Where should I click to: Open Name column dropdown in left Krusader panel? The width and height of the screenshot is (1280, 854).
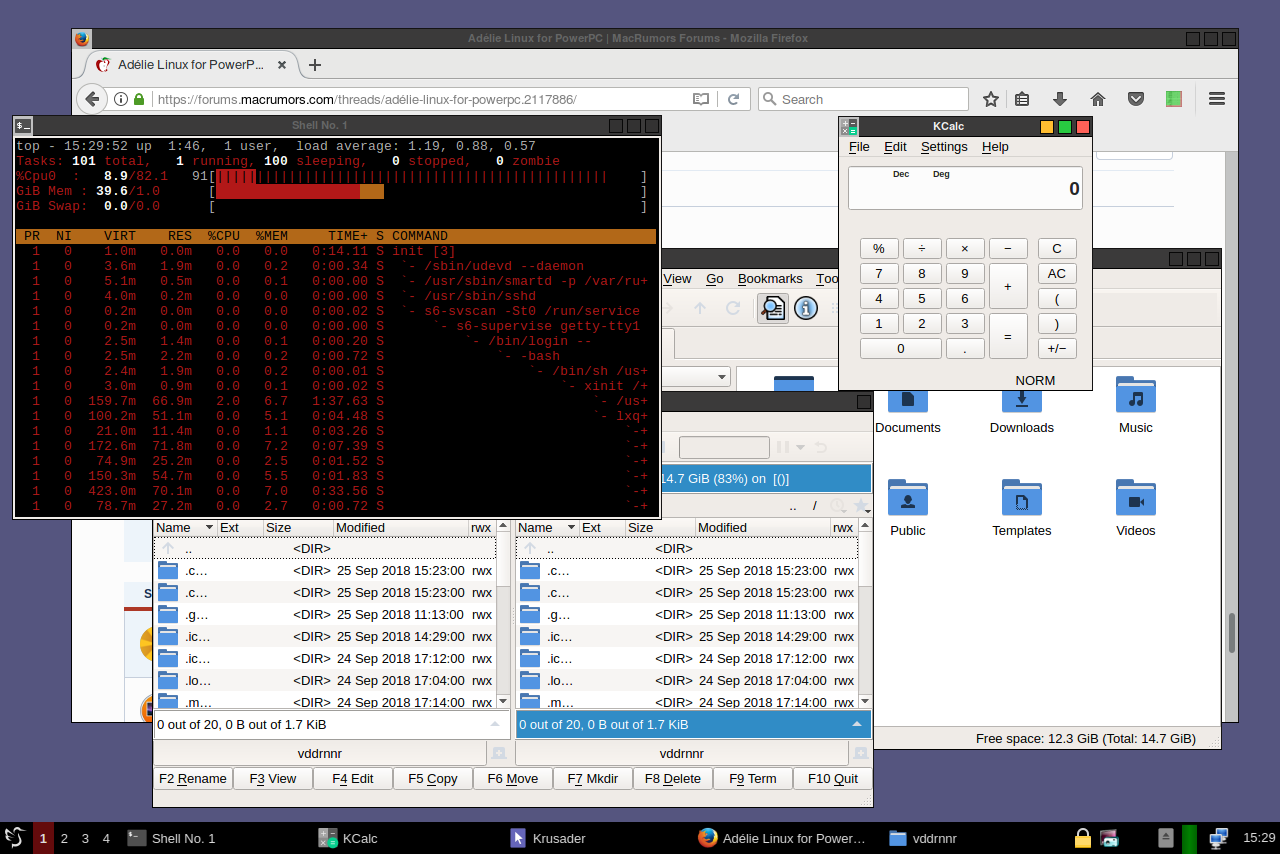click(x=209, y=527)
